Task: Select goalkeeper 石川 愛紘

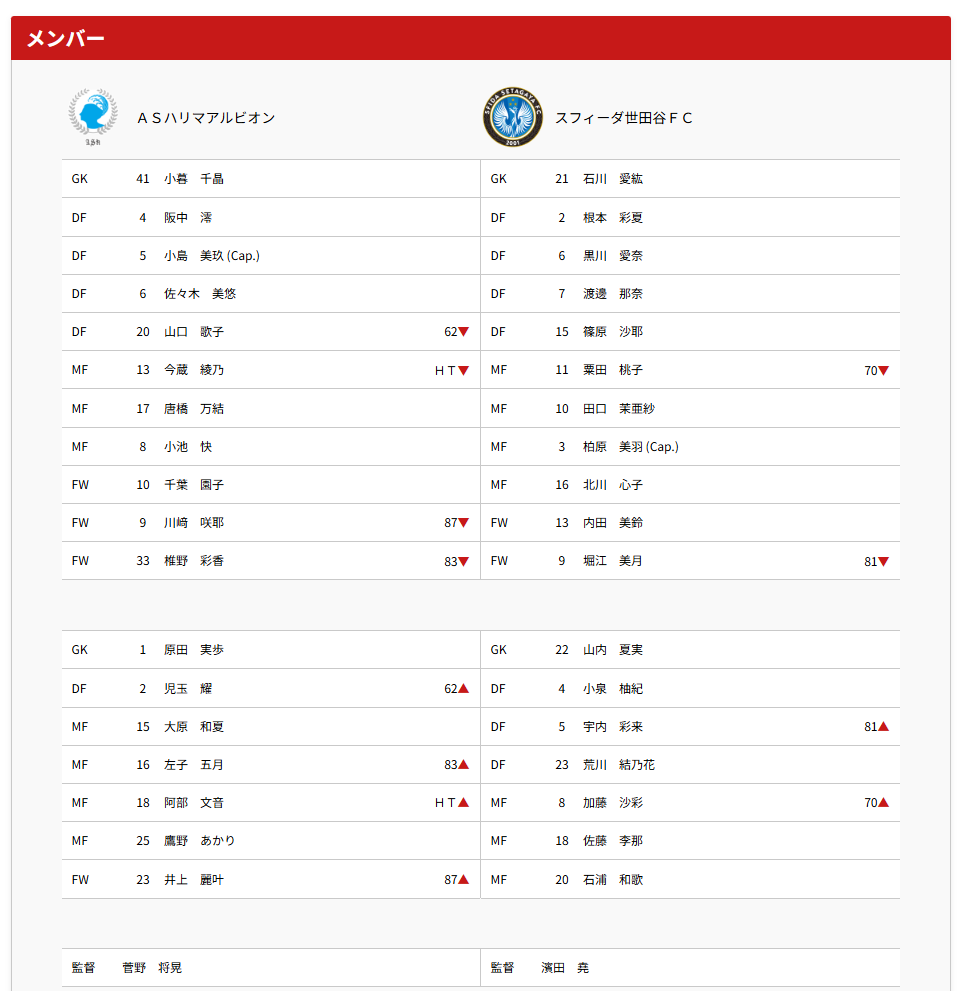Action: [613, 179]
